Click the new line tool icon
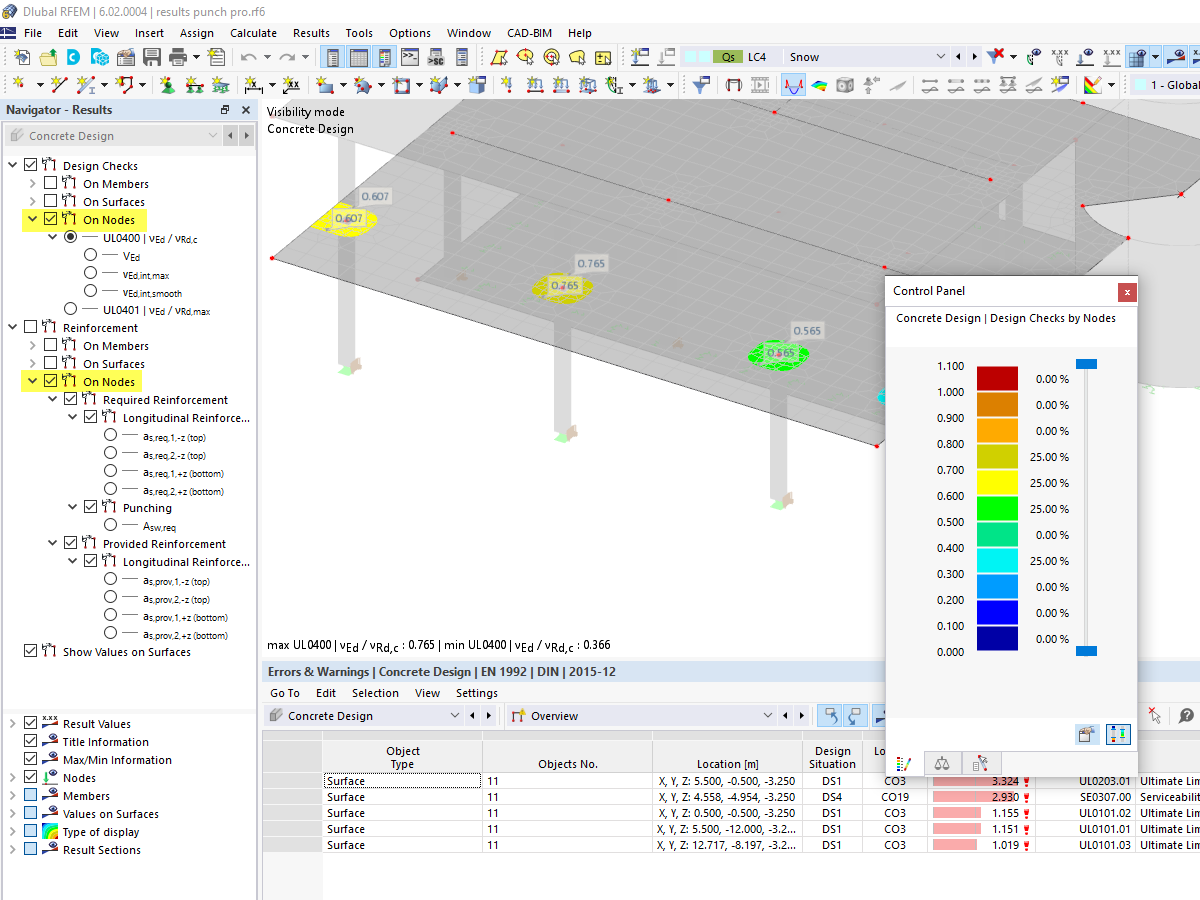Image resolution: width=1200 pixels, height=900 pixels. [60, 85]
